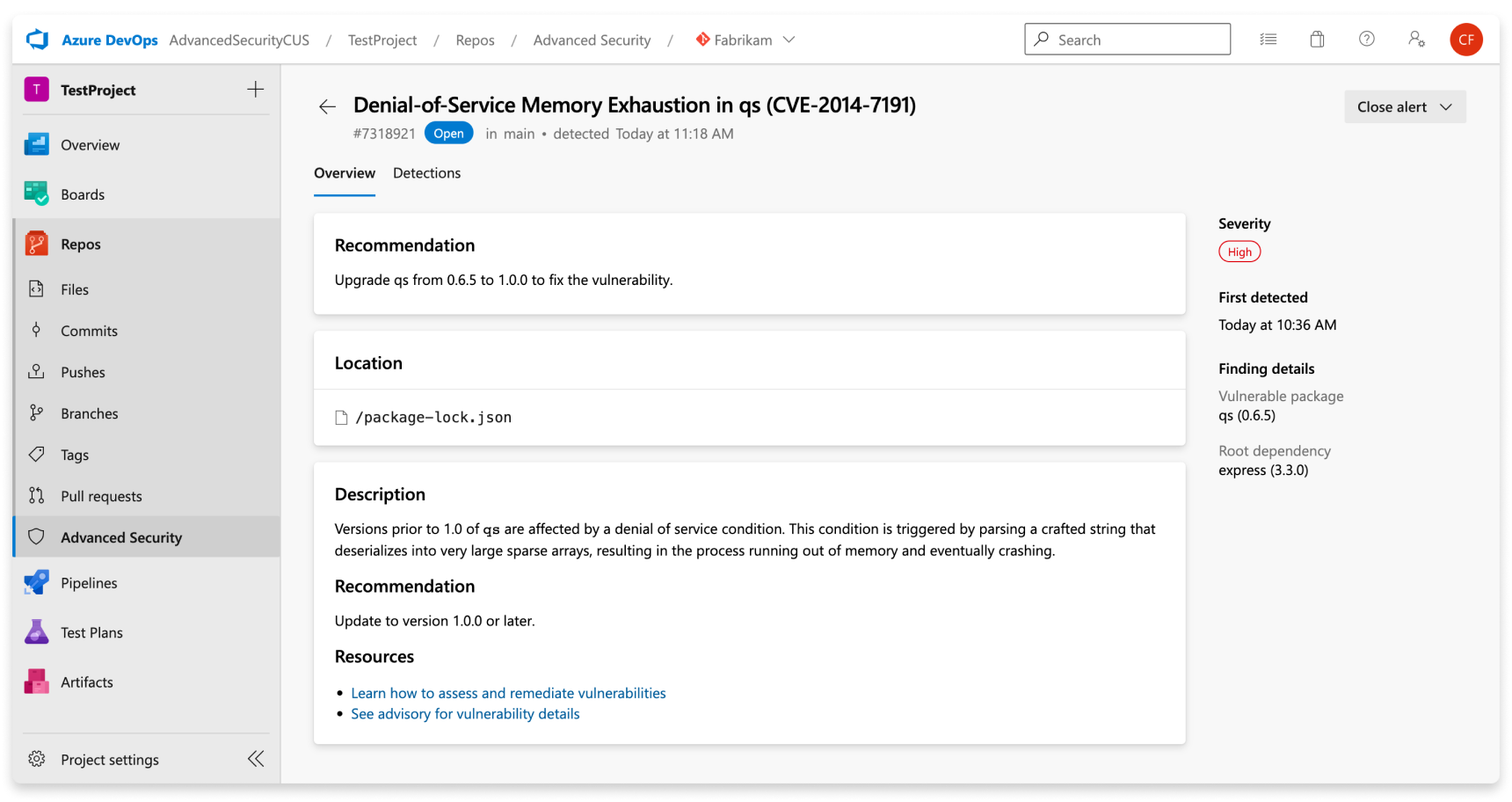Click the Repos hub icon
This screenshot has height=802, width=1512.
coord(36,244)
